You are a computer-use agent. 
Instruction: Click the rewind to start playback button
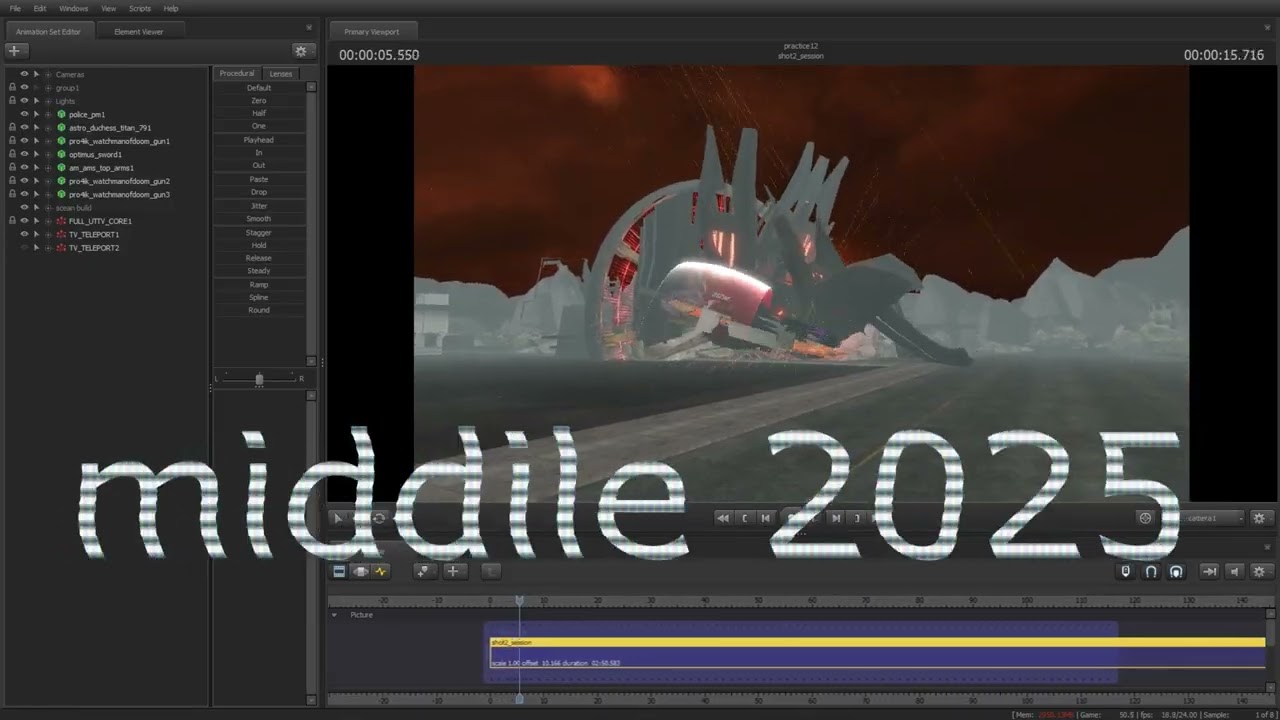tap(723, 518)
